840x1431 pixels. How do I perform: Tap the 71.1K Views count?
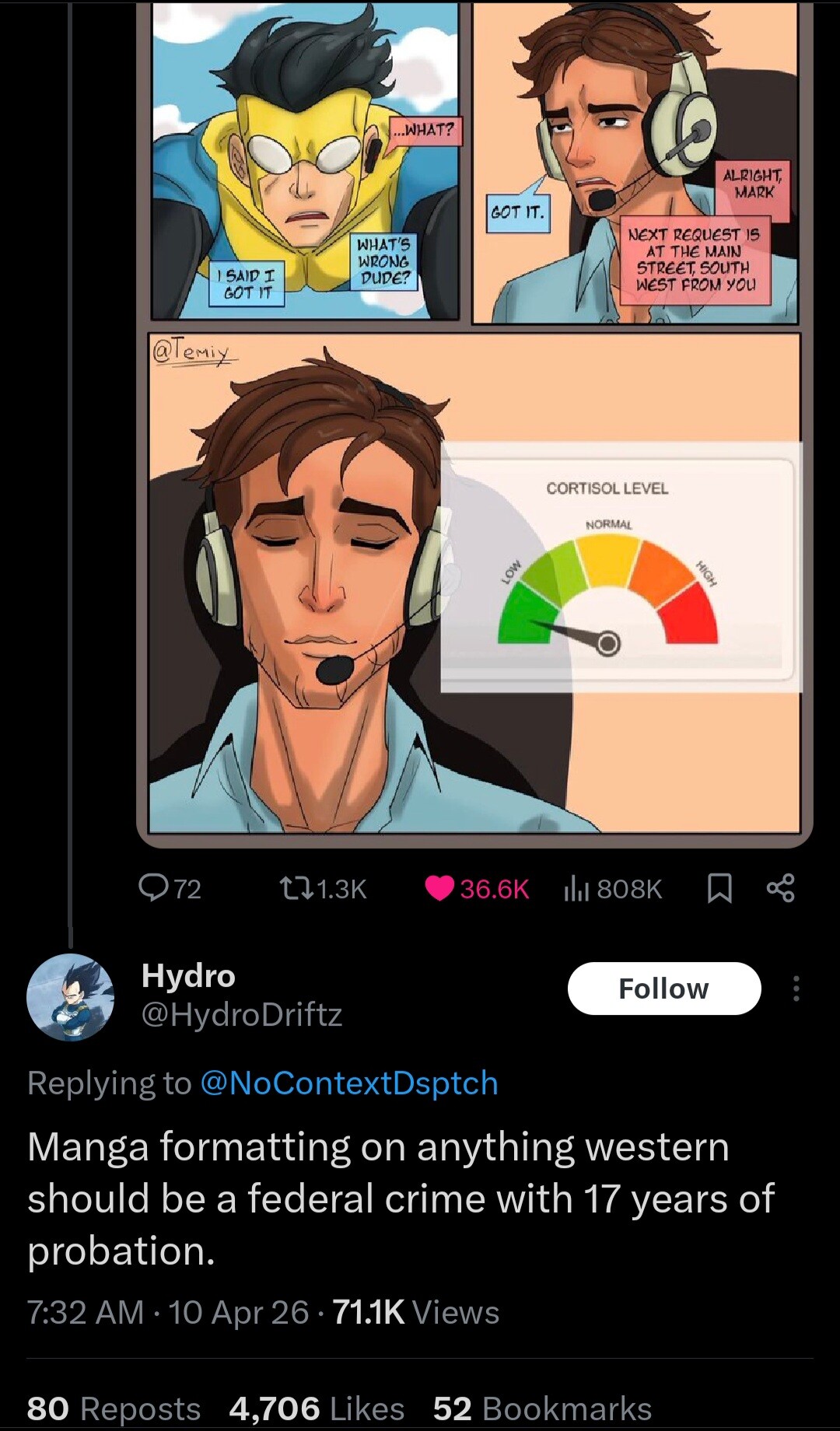tap(416, 1312)
